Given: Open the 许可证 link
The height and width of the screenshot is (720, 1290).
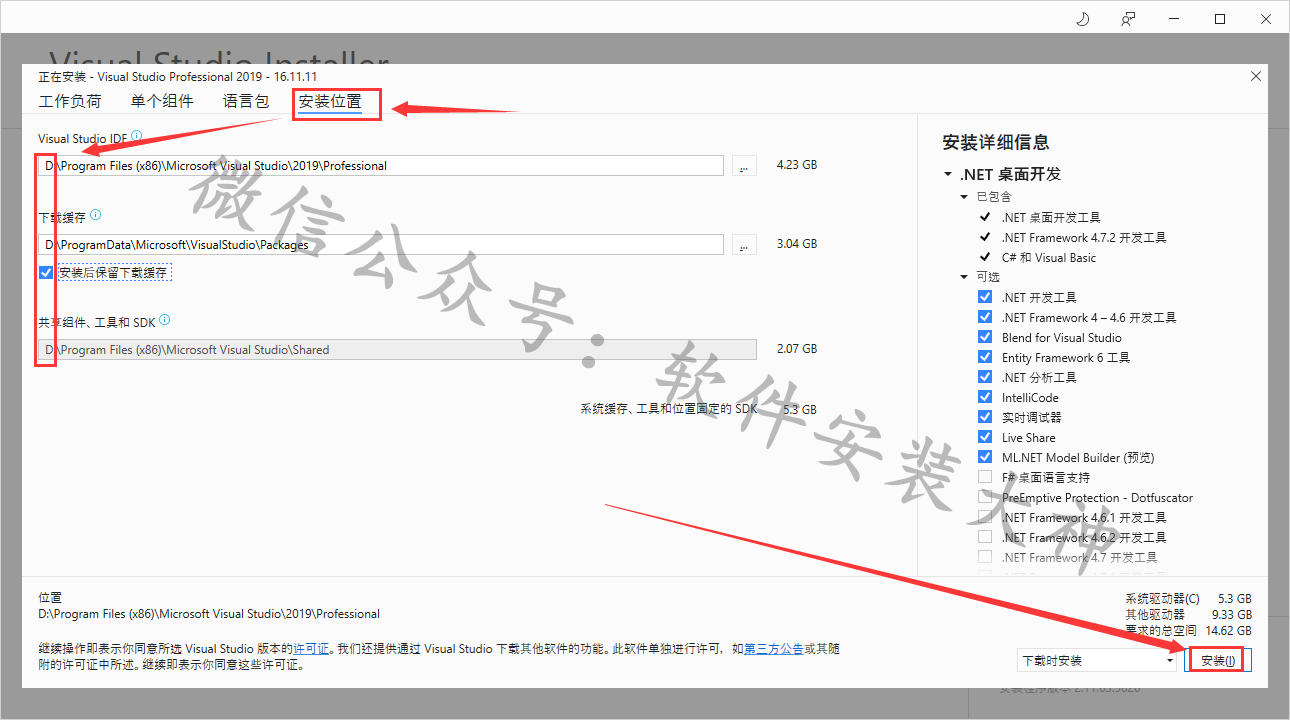Looking at the screenshot, I should [x=310, y=649].
